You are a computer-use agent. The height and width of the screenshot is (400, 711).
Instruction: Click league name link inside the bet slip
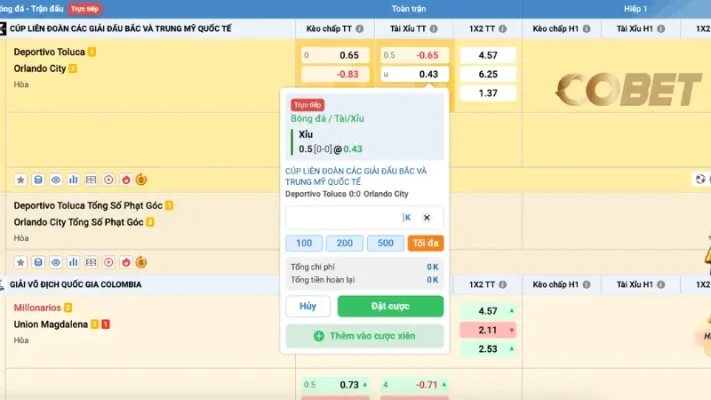356,176
